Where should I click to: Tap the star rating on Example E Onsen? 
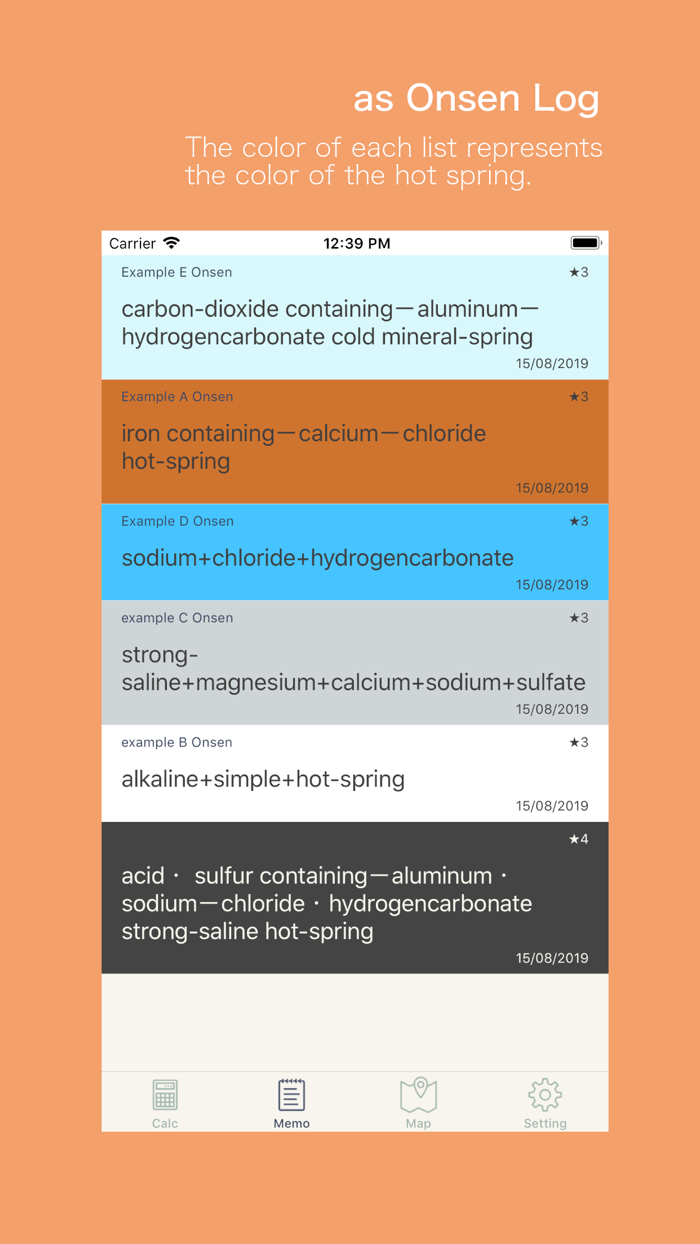[578, 271]
